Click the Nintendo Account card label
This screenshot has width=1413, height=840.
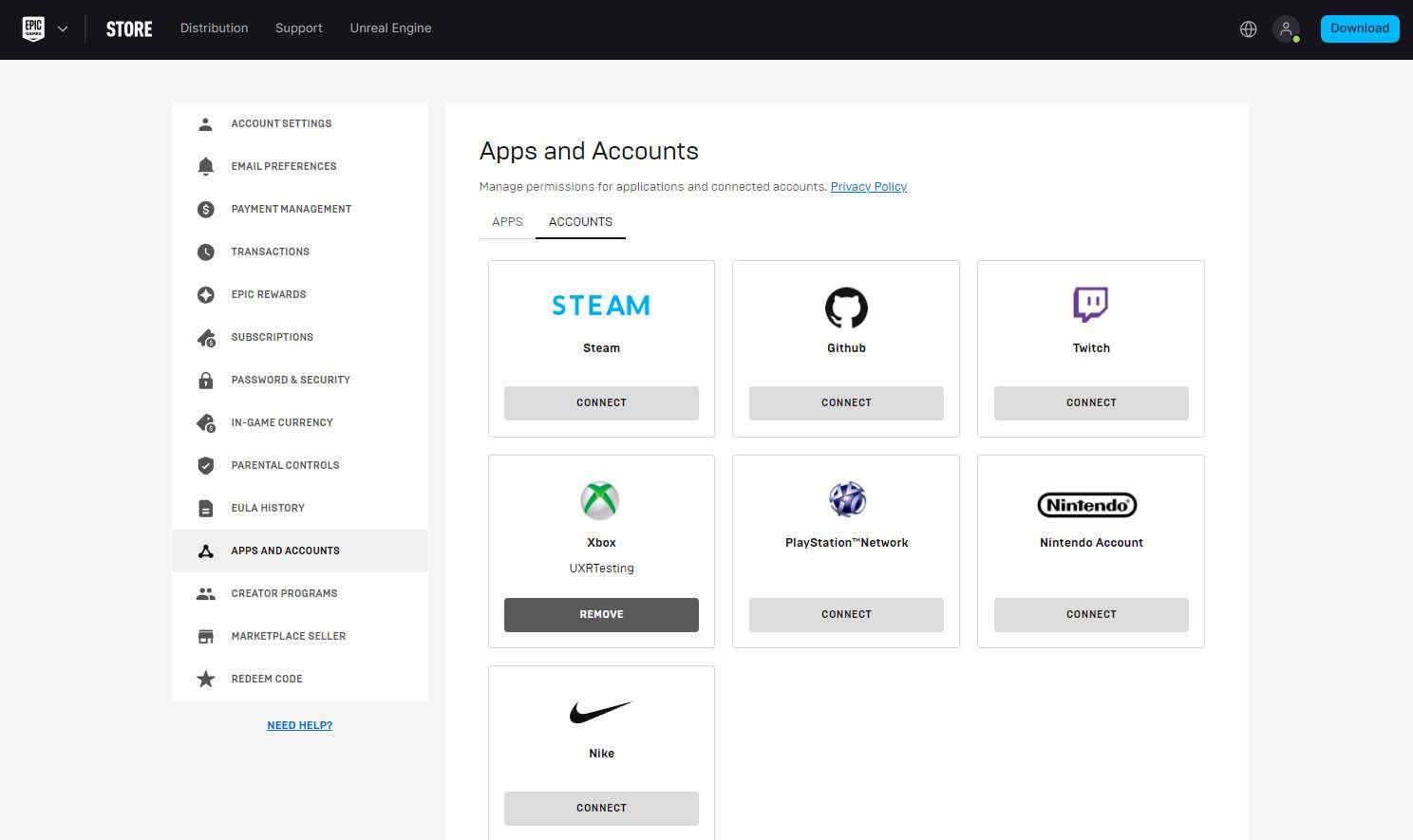[x=1091, y=543]
